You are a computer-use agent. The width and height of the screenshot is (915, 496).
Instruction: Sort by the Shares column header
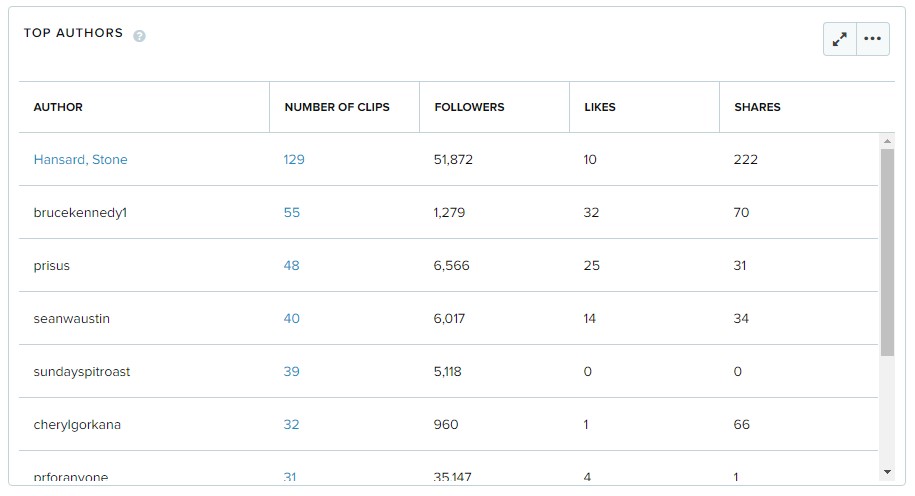[x=757, y=107]
